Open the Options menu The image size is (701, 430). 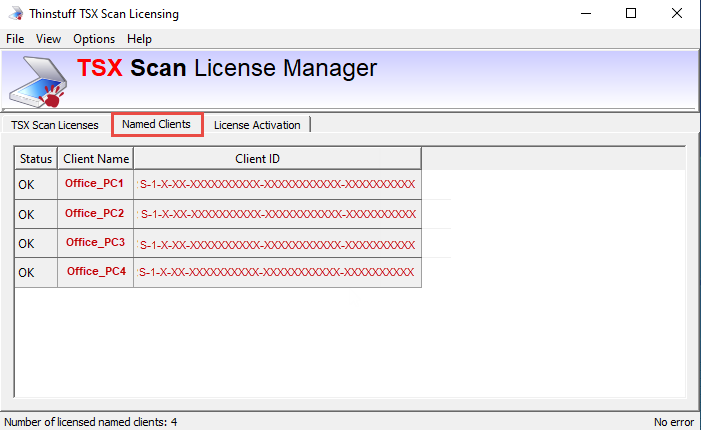tap(94, 39)
